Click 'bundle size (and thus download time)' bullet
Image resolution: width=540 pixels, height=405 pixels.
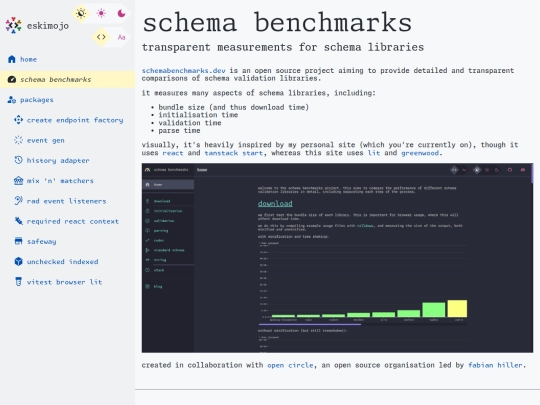point(233,107)
